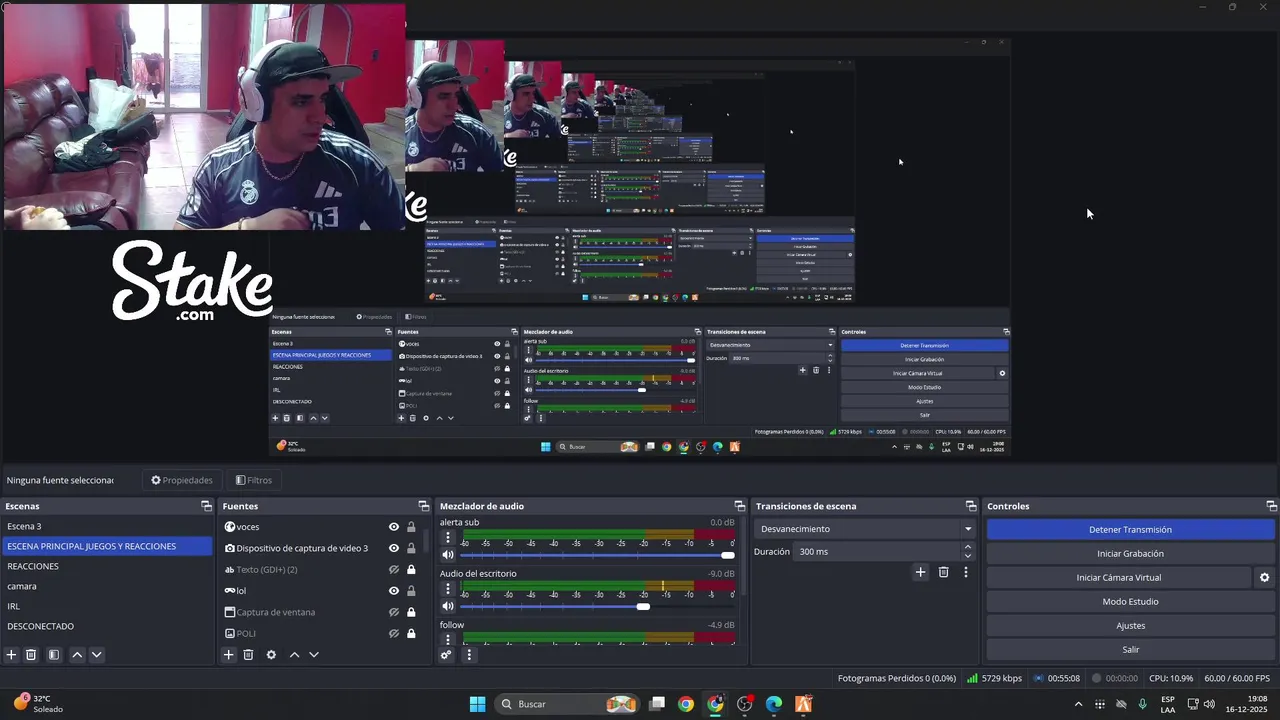The height and width of the screenshot is (720, 1280).
Task: Show the POLI source
Action: click(x=394, y=633)
